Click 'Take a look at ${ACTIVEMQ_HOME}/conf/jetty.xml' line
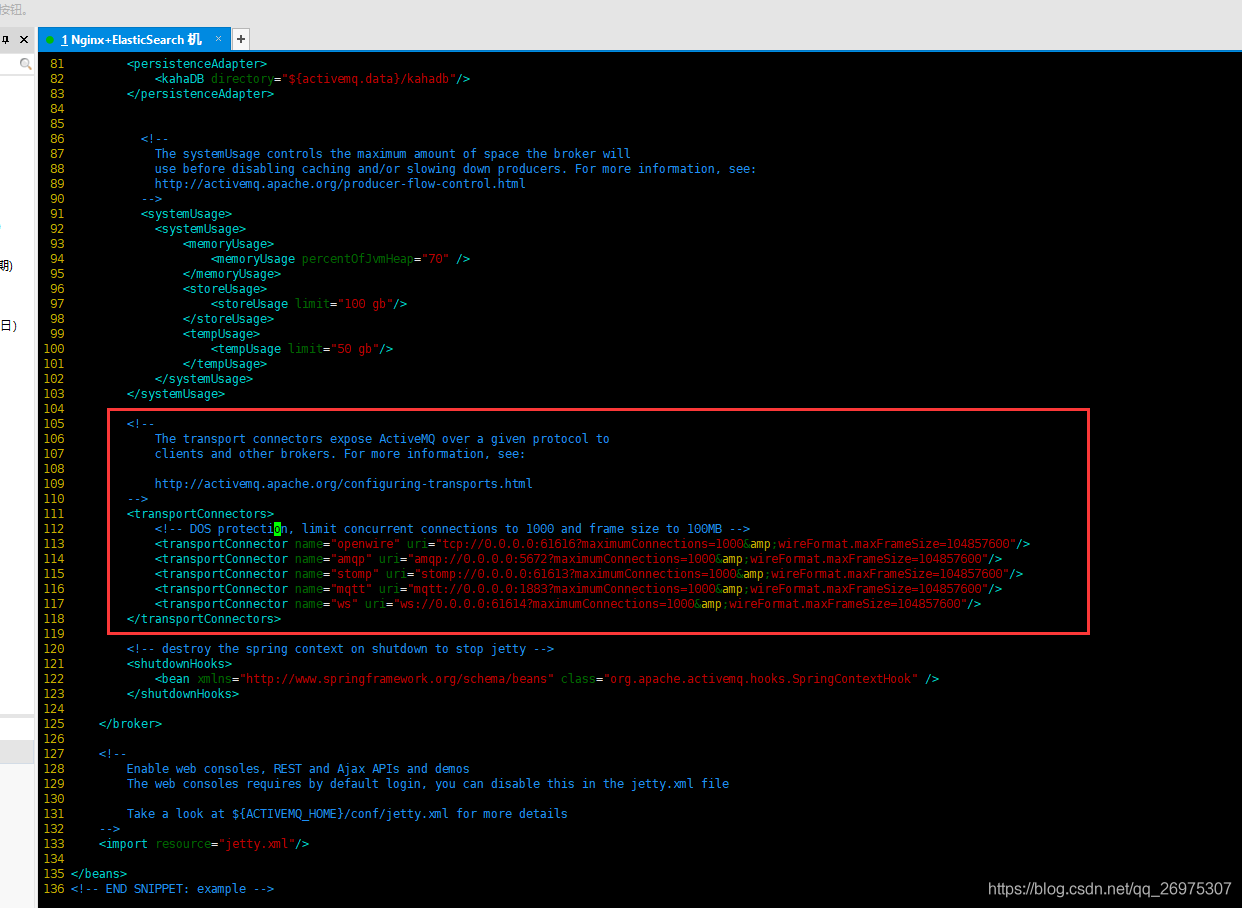The height and width of the screenshot is (908, 1242). tap(347, 814)
